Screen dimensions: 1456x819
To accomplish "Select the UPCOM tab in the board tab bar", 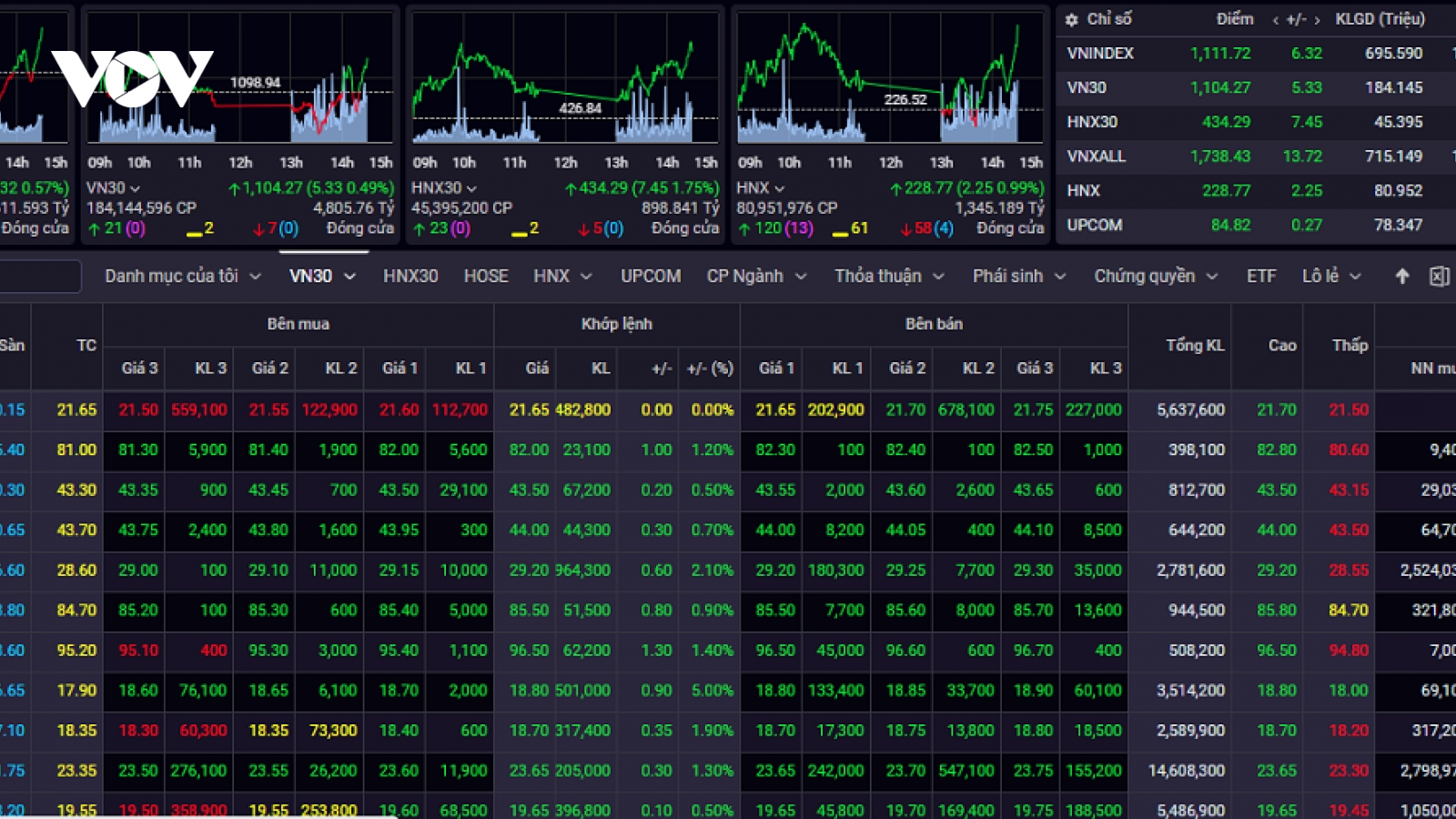I will click(651, 276).
